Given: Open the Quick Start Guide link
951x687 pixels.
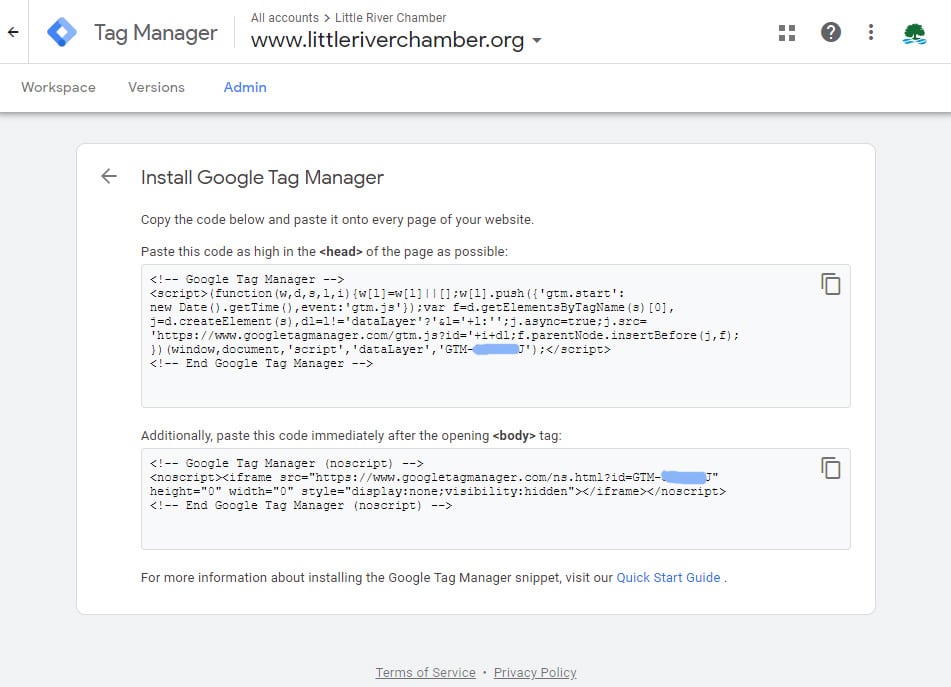Looking at the screenshot, I should 668,577.
